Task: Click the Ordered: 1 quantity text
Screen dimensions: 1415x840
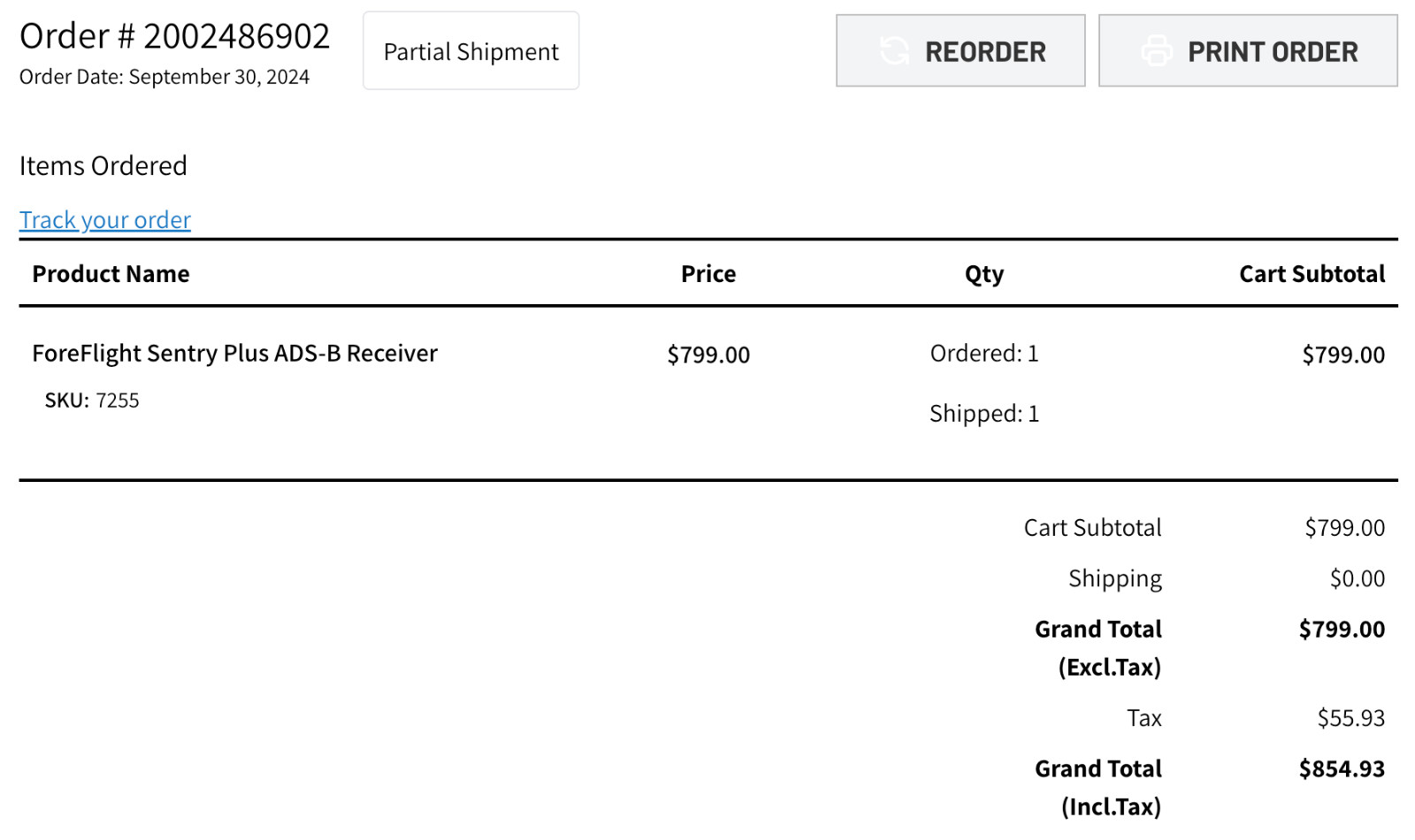Action: coord(984,354)
